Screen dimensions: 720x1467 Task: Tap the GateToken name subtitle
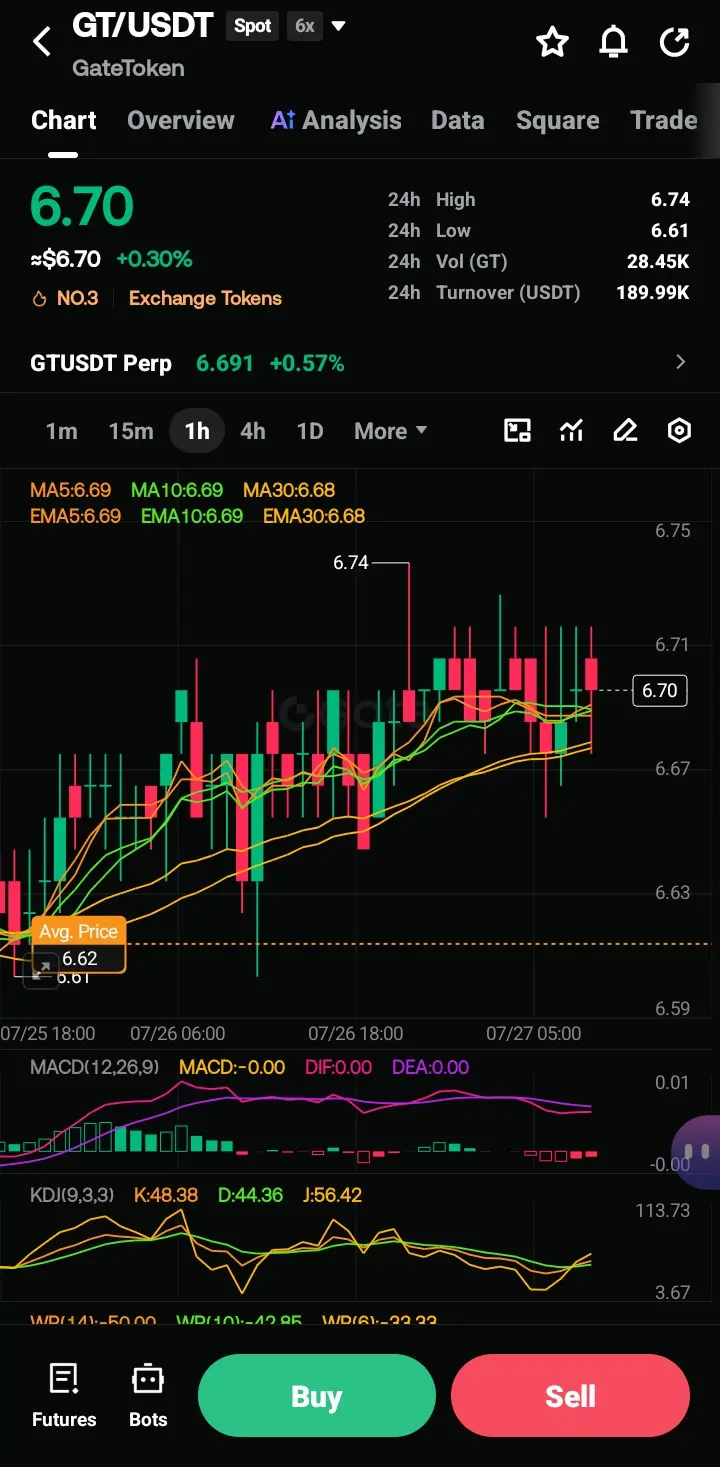coord(129,68)
